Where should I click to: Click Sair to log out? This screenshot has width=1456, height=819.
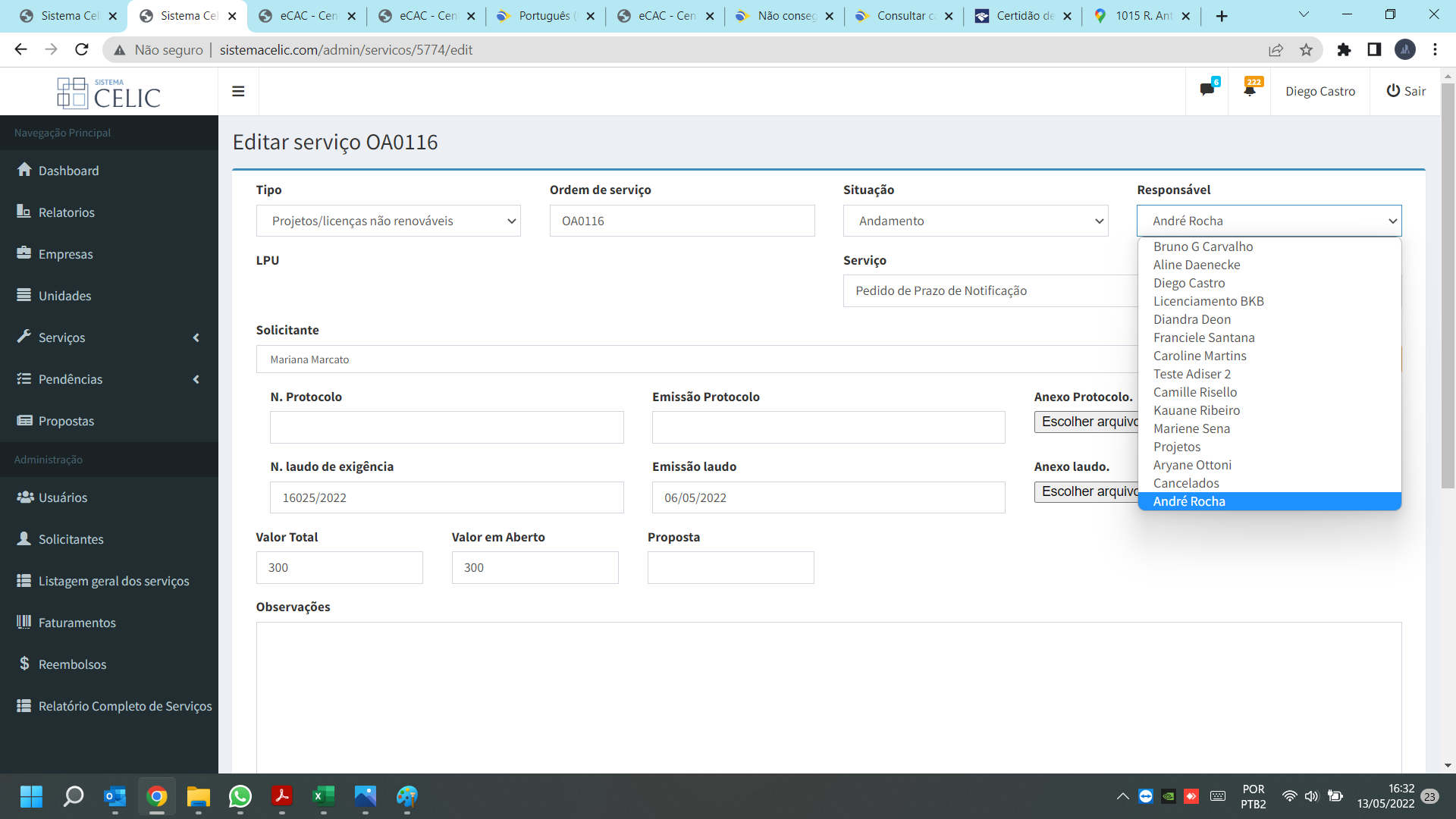tap(1406, 91)
